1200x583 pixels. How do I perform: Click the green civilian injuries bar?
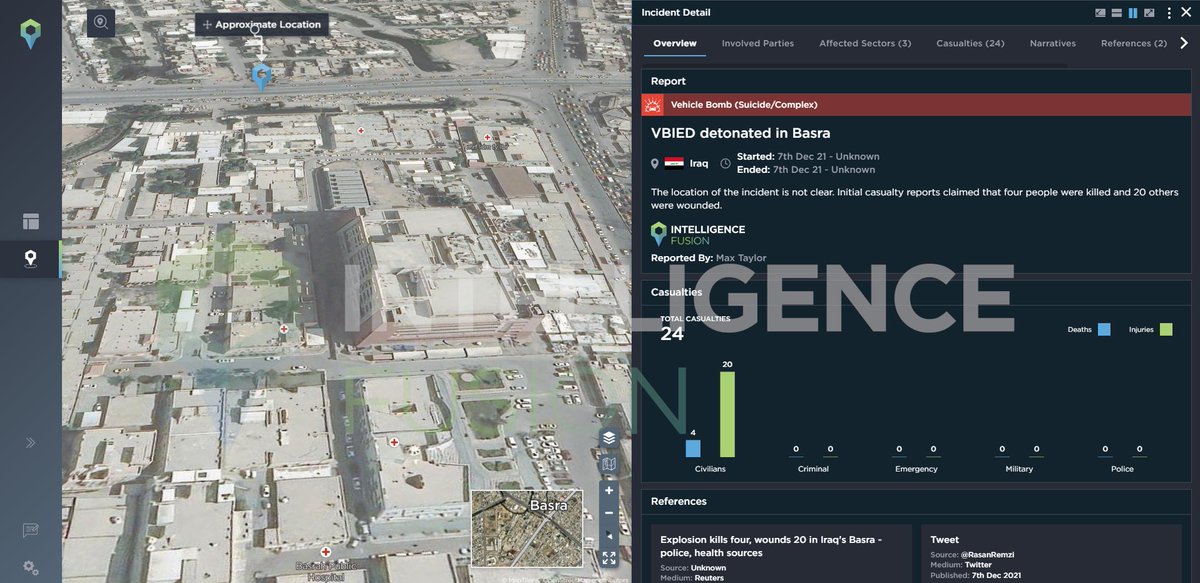(727, 415)
